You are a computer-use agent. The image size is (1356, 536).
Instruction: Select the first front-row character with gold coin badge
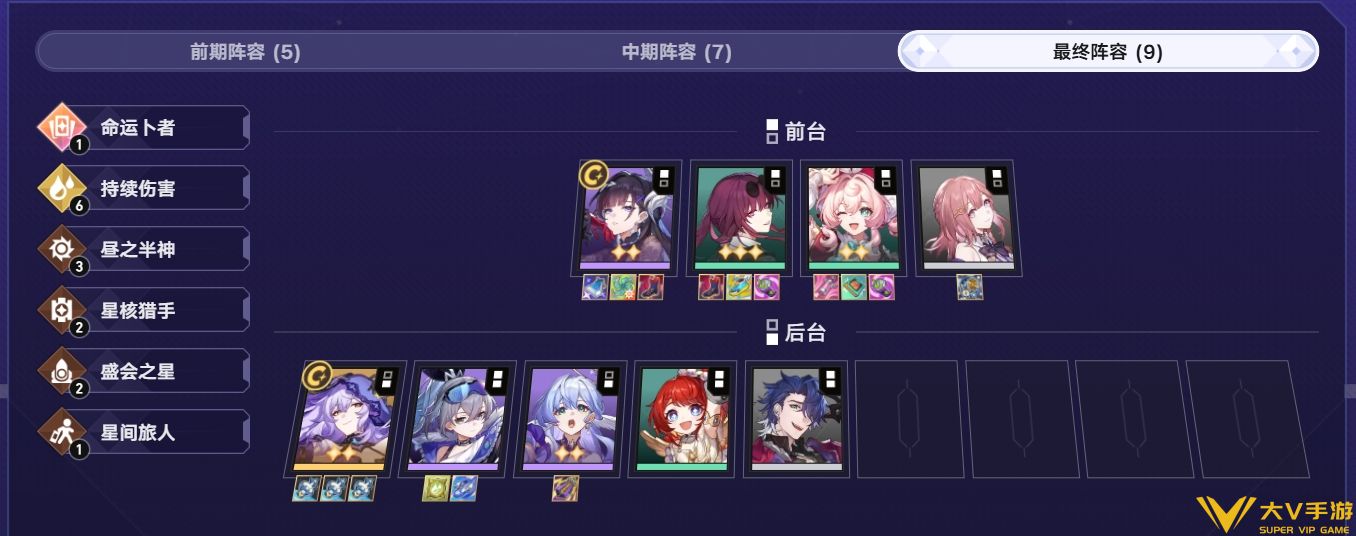[x=626, y=218]
